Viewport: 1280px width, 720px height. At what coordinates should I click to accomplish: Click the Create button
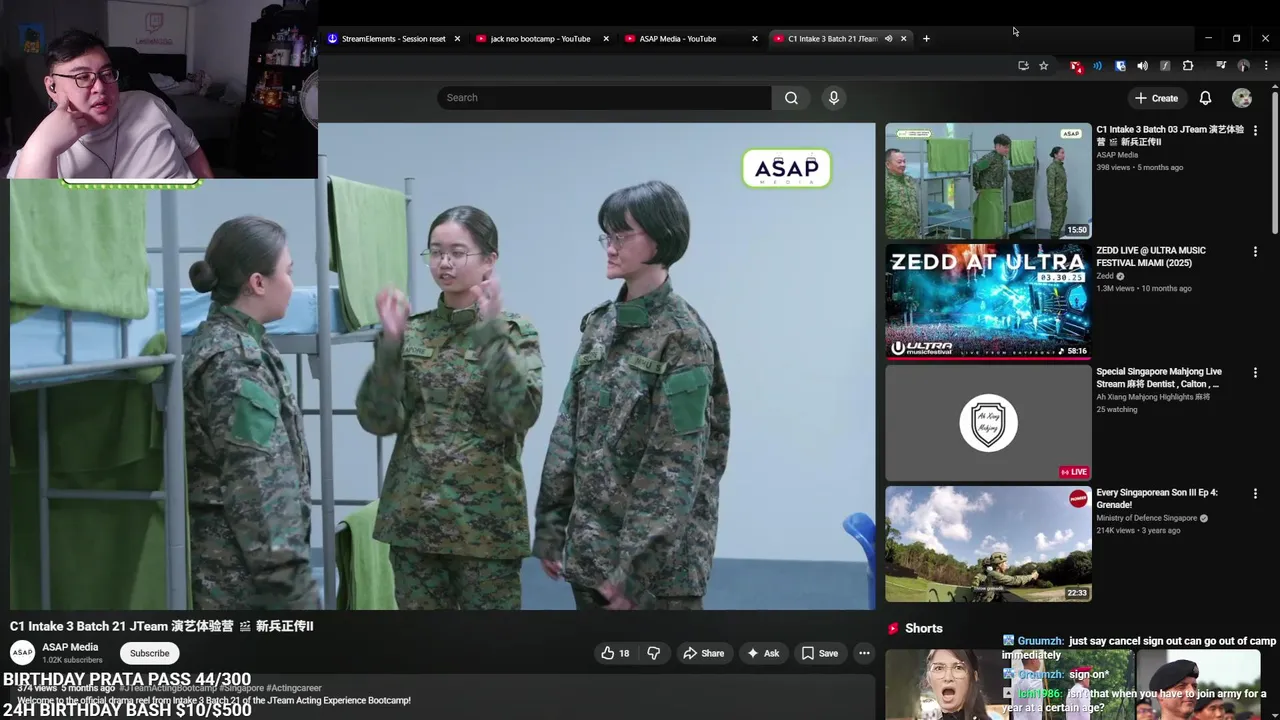1156,98
